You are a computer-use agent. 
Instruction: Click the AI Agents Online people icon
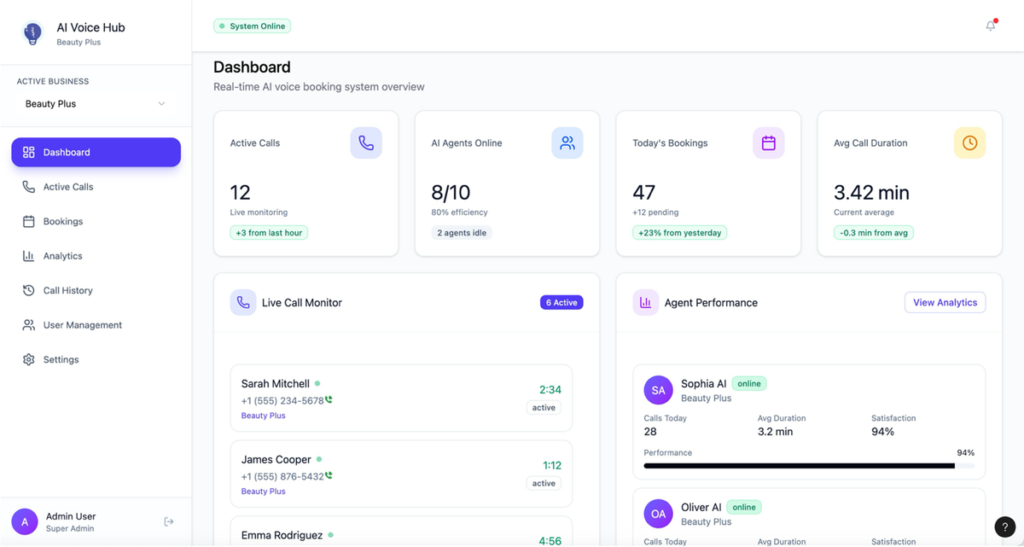pyautogui.click(x=567, y=143)
